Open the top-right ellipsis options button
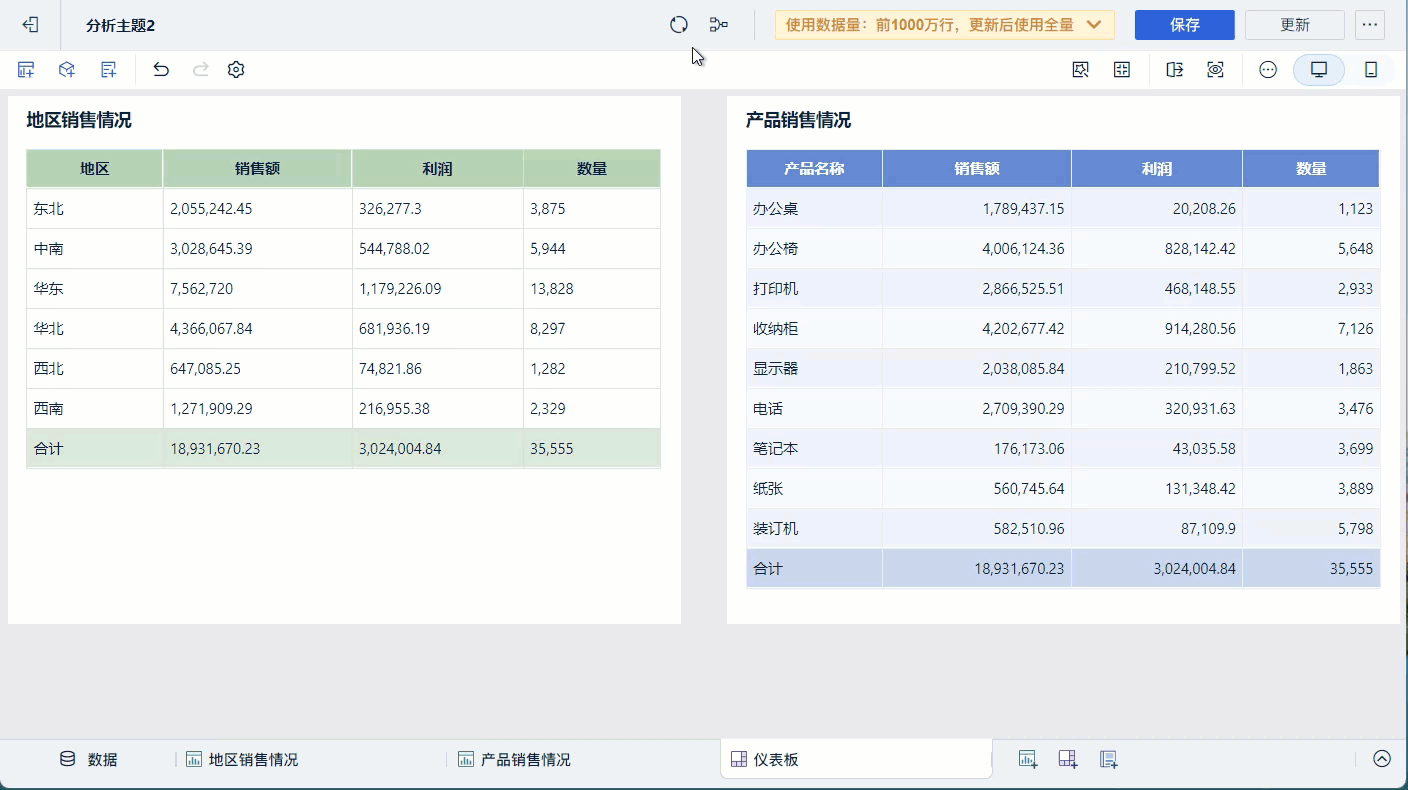The image size is (1408, 790). tap(1370, 25)
